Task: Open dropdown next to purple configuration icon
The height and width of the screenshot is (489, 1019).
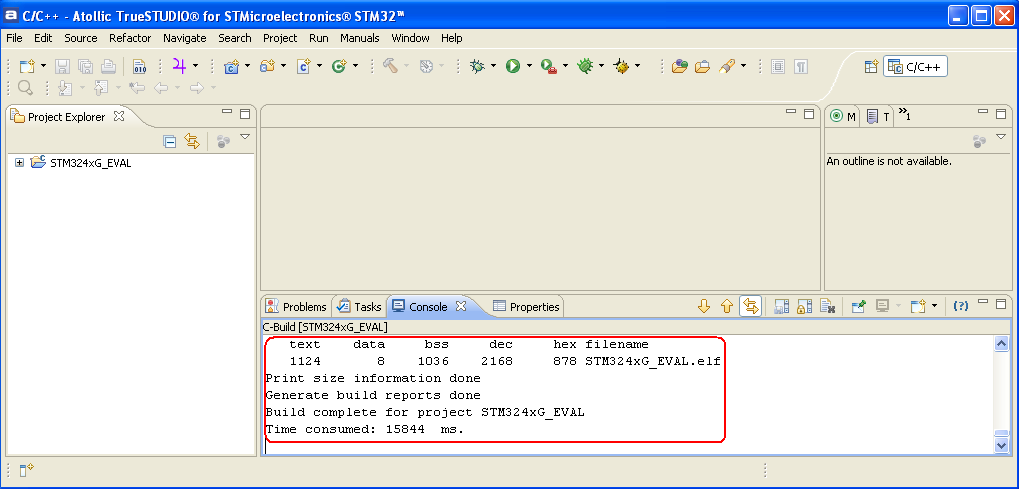Action: [x=195, y=66]
